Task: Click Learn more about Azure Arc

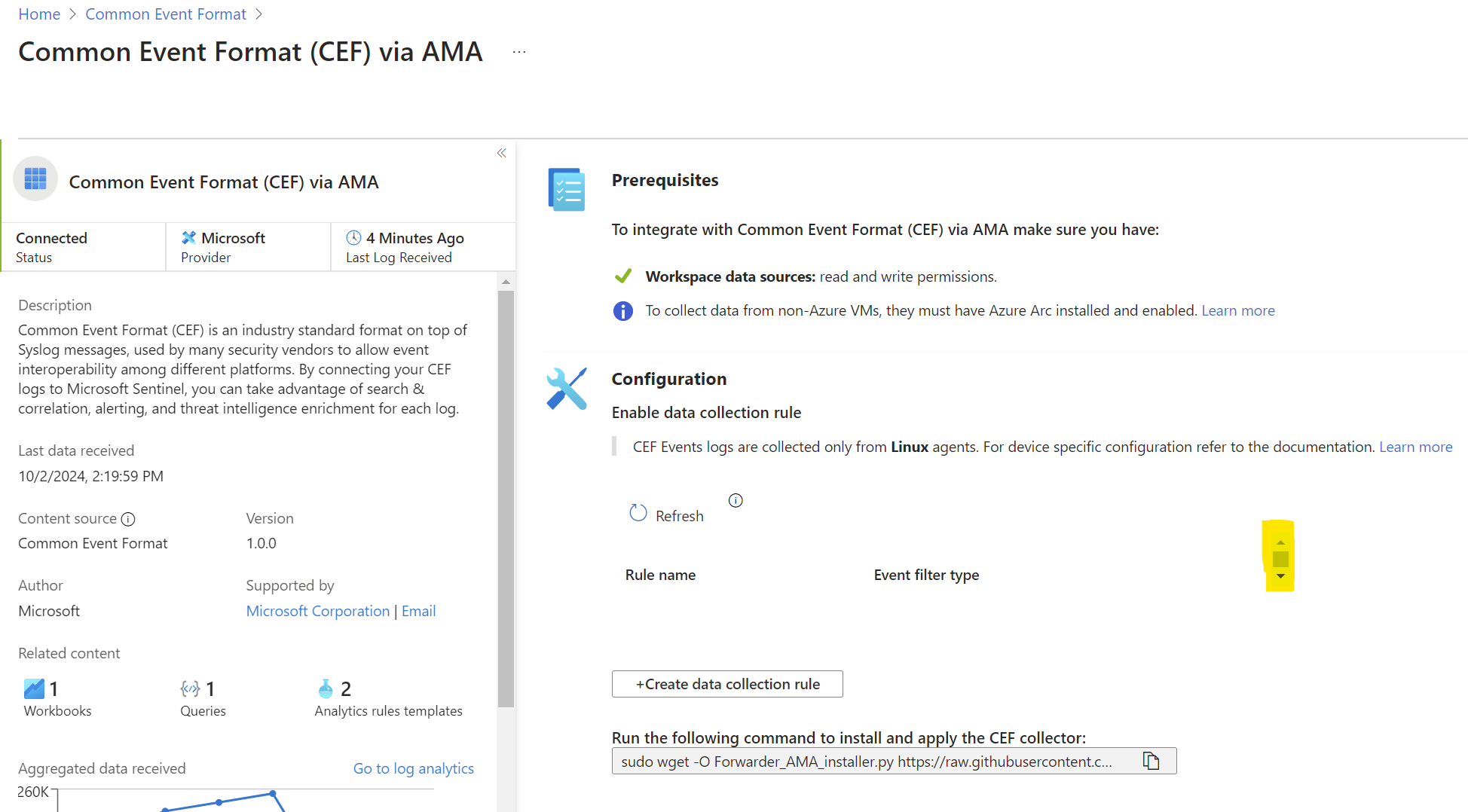Action: coord(1237,310)
